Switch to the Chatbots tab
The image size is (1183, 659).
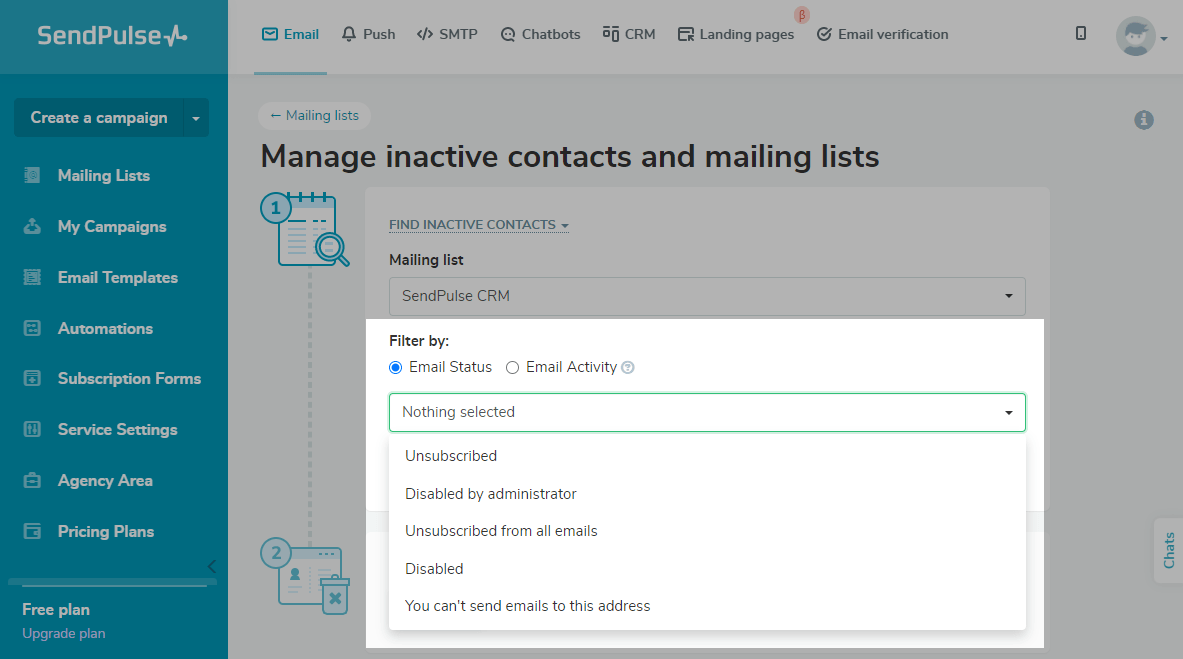pos(540,34)
